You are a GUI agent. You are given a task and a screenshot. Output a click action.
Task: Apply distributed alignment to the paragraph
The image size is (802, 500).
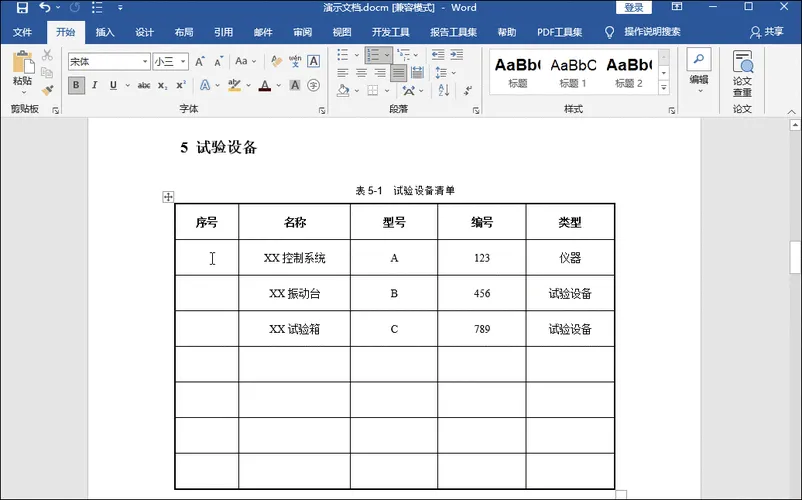click(417, 73)
